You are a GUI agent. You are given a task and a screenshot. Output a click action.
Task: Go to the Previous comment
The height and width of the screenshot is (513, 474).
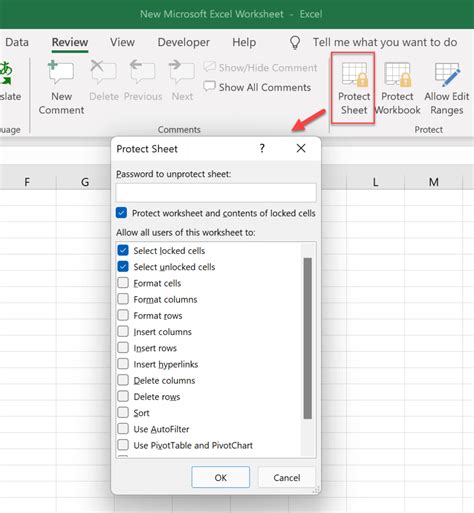click(x=143, y=81)
